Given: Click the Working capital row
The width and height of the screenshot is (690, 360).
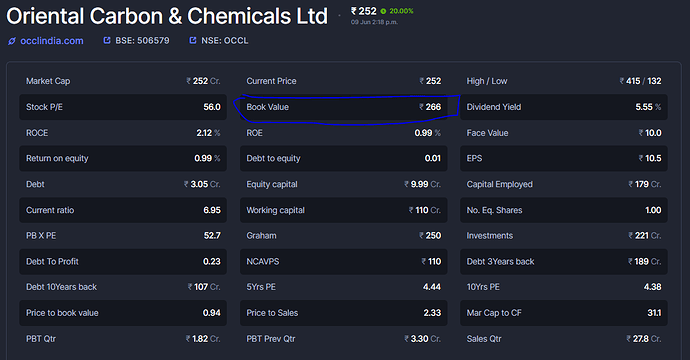Looking at the screenshot, I should coord(344,210).
